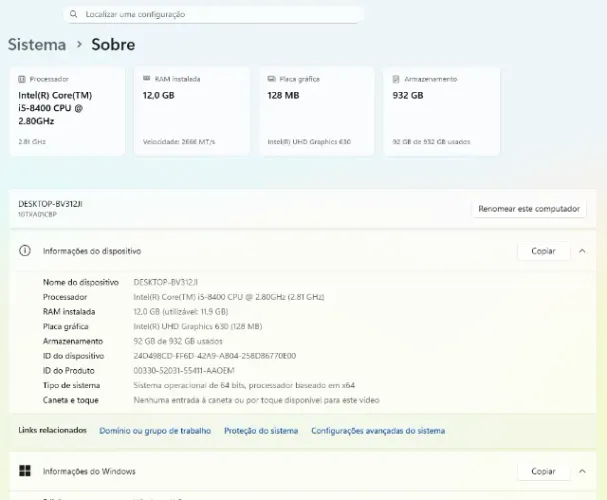607x500 pixels.
Task: Collapse the Informações do dispositivo section
Action: coord(582,251)
